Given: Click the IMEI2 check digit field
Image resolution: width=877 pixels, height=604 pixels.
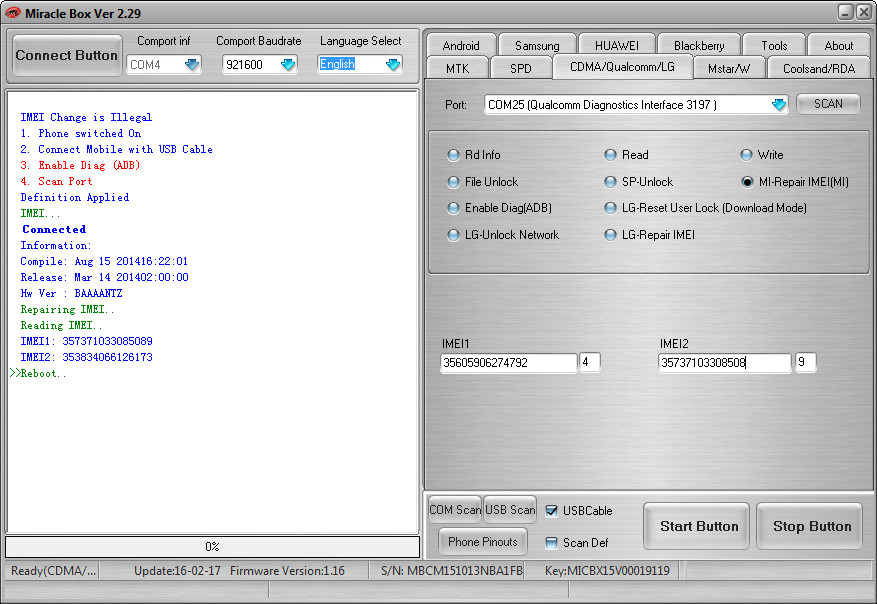Looking at the screenshot, I should pos(805,362).
